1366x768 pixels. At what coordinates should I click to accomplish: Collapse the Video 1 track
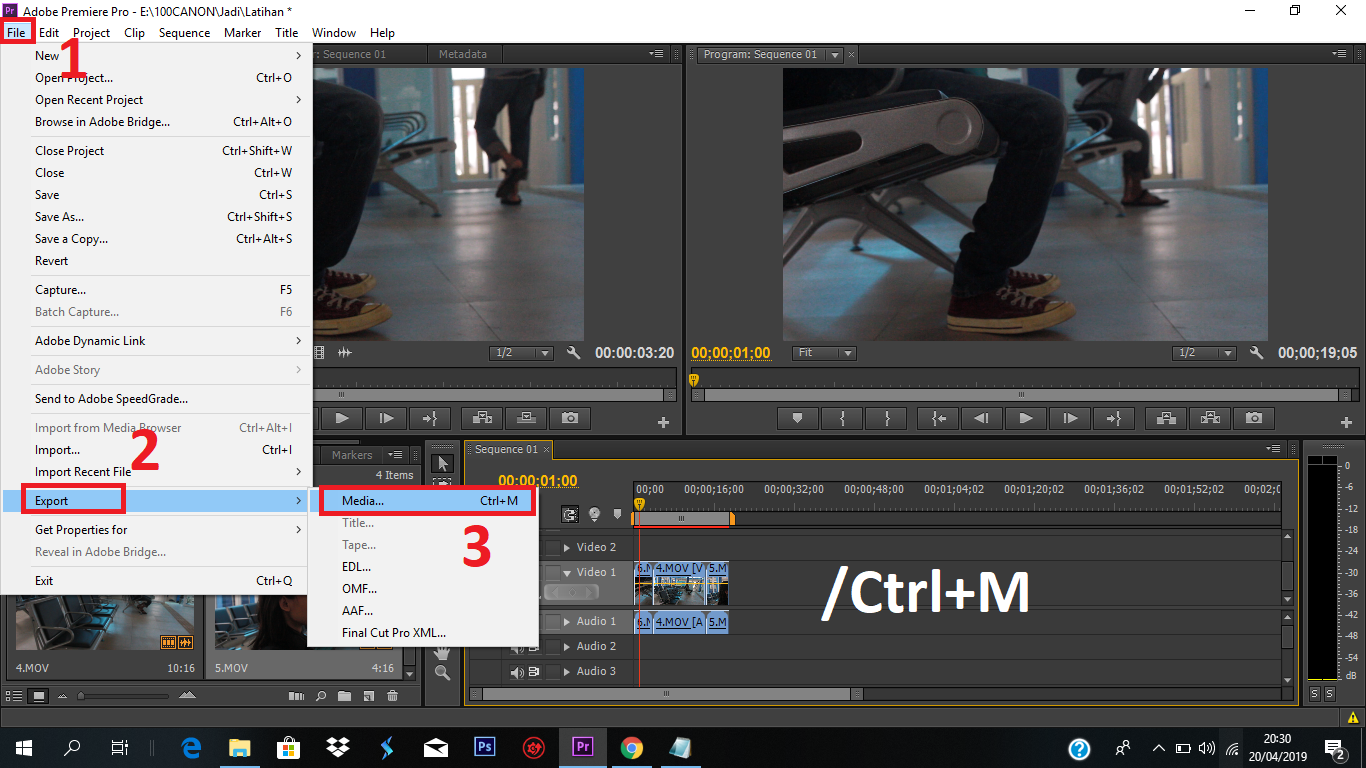(567, 573)
